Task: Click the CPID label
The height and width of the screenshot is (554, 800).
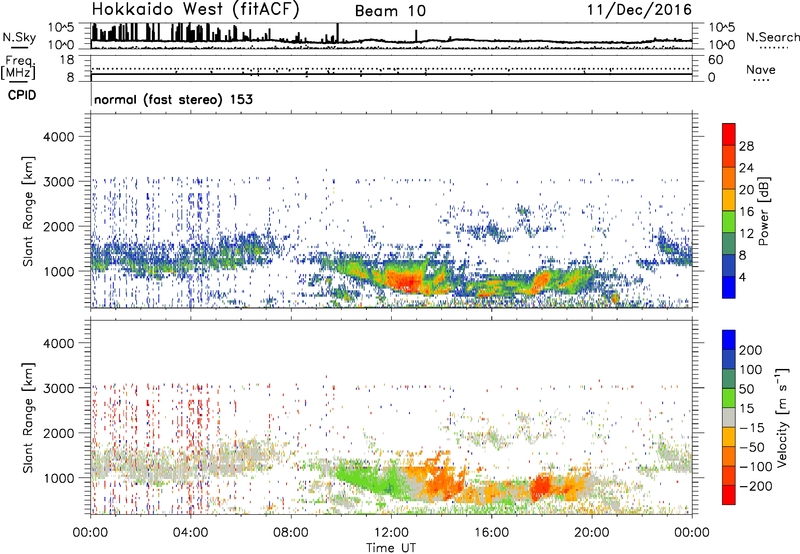Action: (22, 95)
